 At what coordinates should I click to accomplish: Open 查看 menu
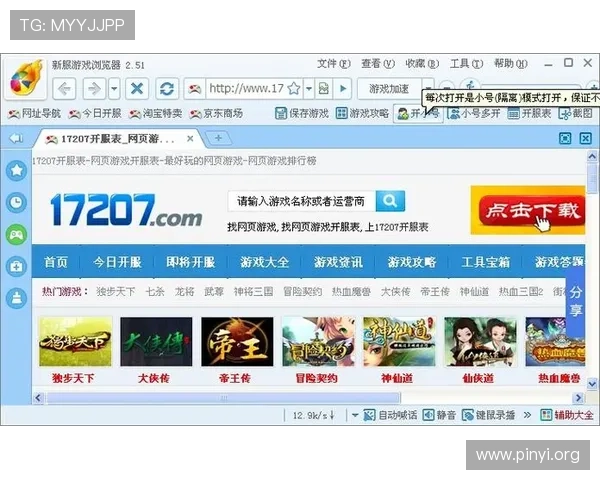pos(378,64)
